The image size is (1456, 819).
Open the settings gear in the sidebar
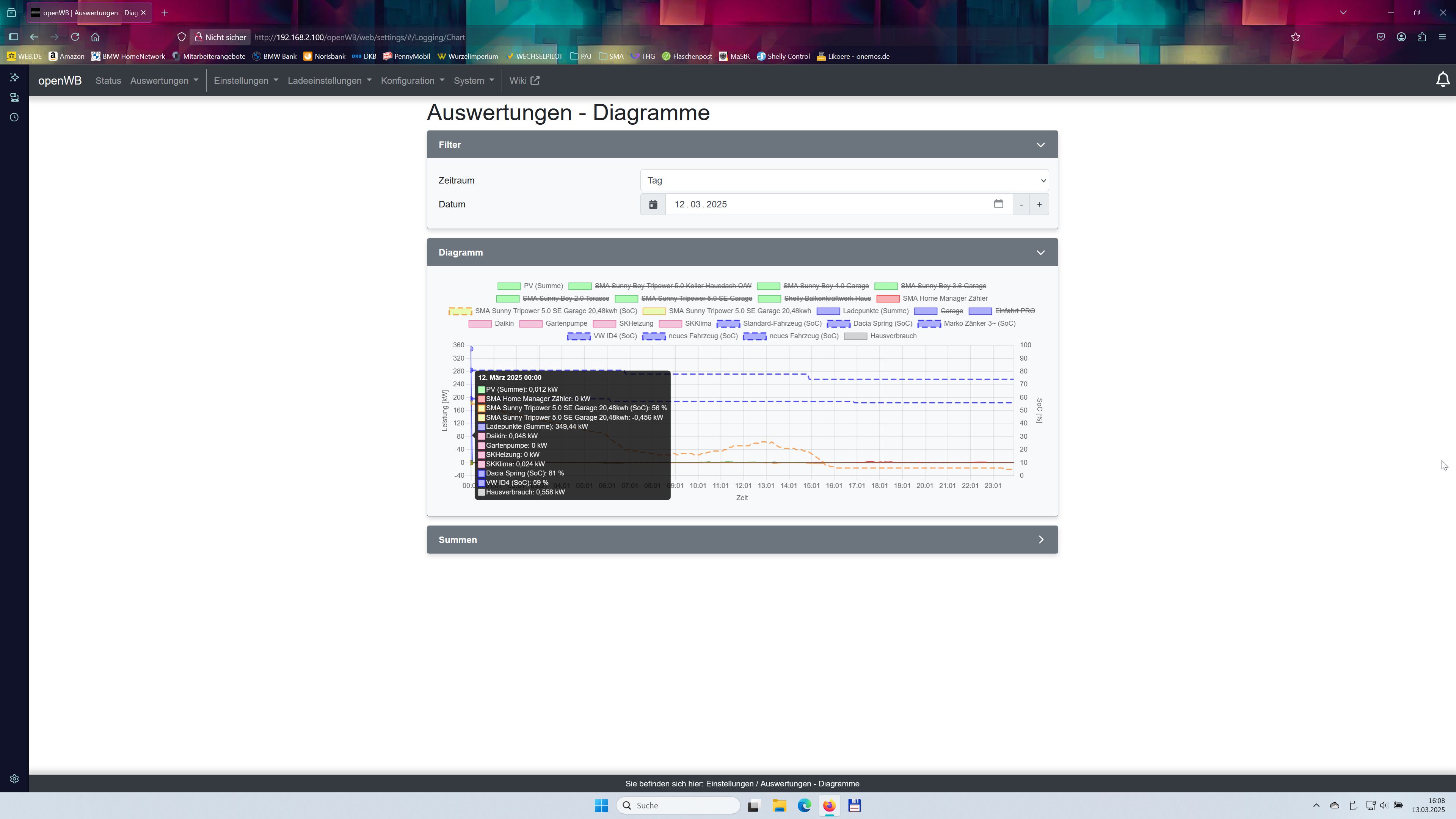14,779
